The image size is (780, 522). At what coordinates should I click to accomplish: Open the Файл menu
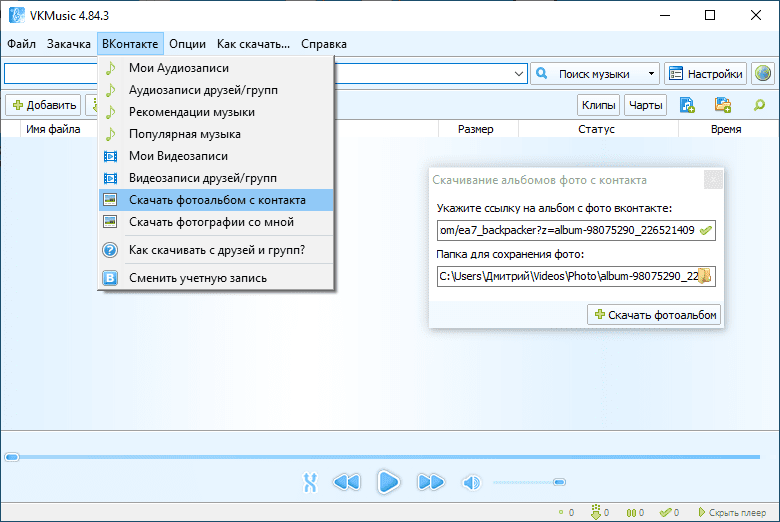click(x=21, y=44)
